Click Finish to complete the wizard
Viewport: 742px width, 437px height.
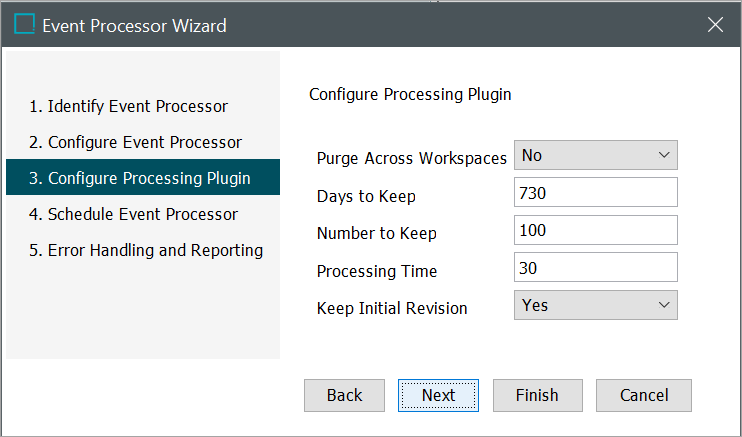[x=537, y=395]
